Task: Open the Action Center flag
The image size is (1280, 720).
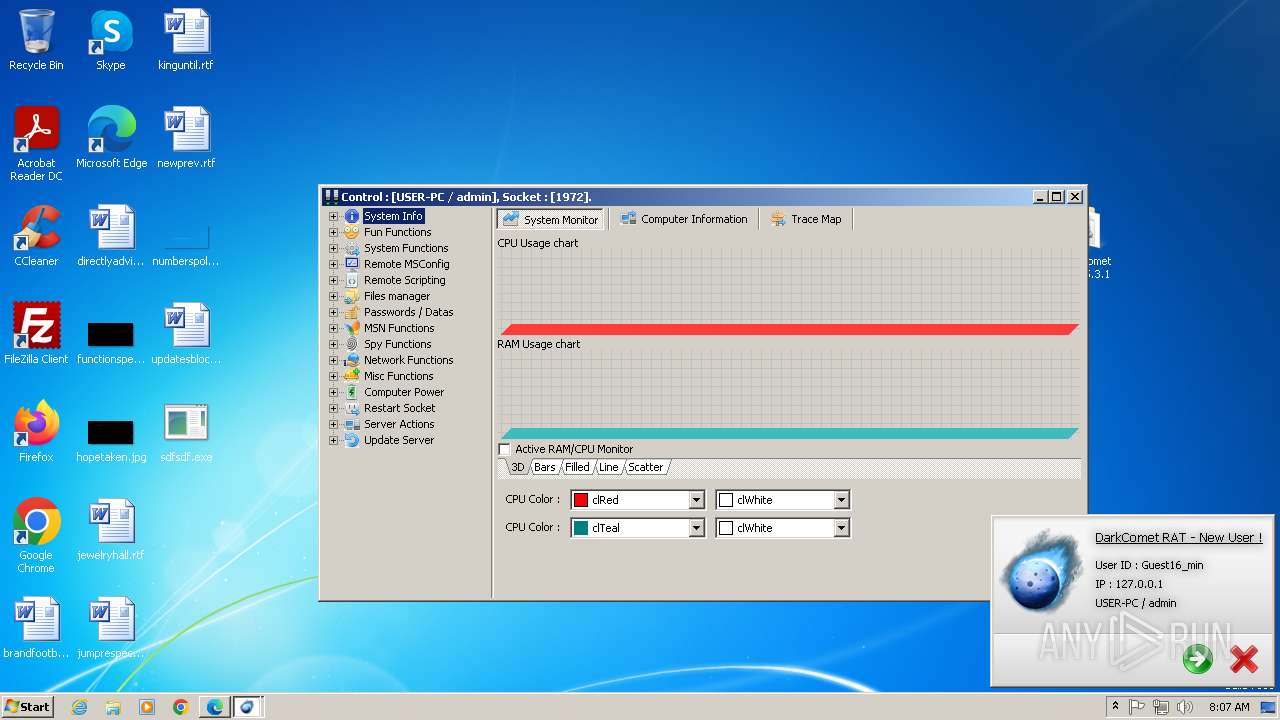Action: coord(1137,707)
